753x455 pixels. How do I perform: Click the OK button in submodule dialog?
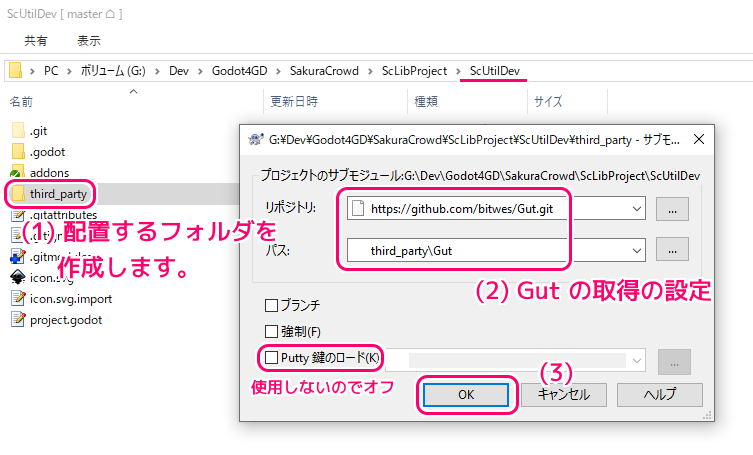pos(466,395)
